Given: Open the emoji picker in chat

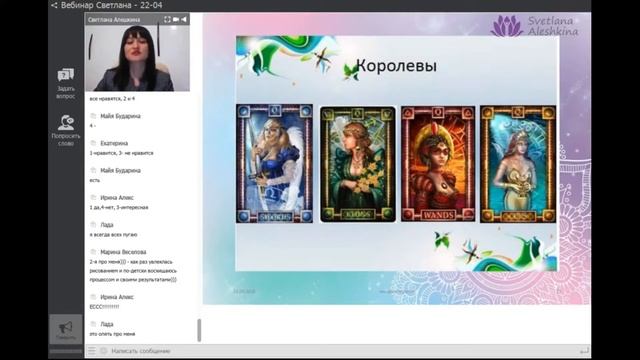Looking at the screenshot, I should [x=103, y=351].
